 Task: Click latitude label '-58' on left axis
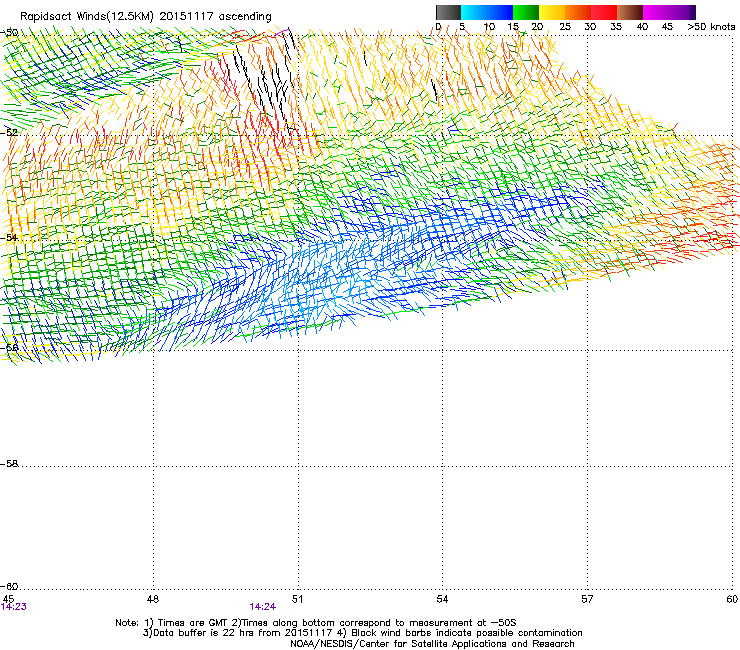pos(9,464)
